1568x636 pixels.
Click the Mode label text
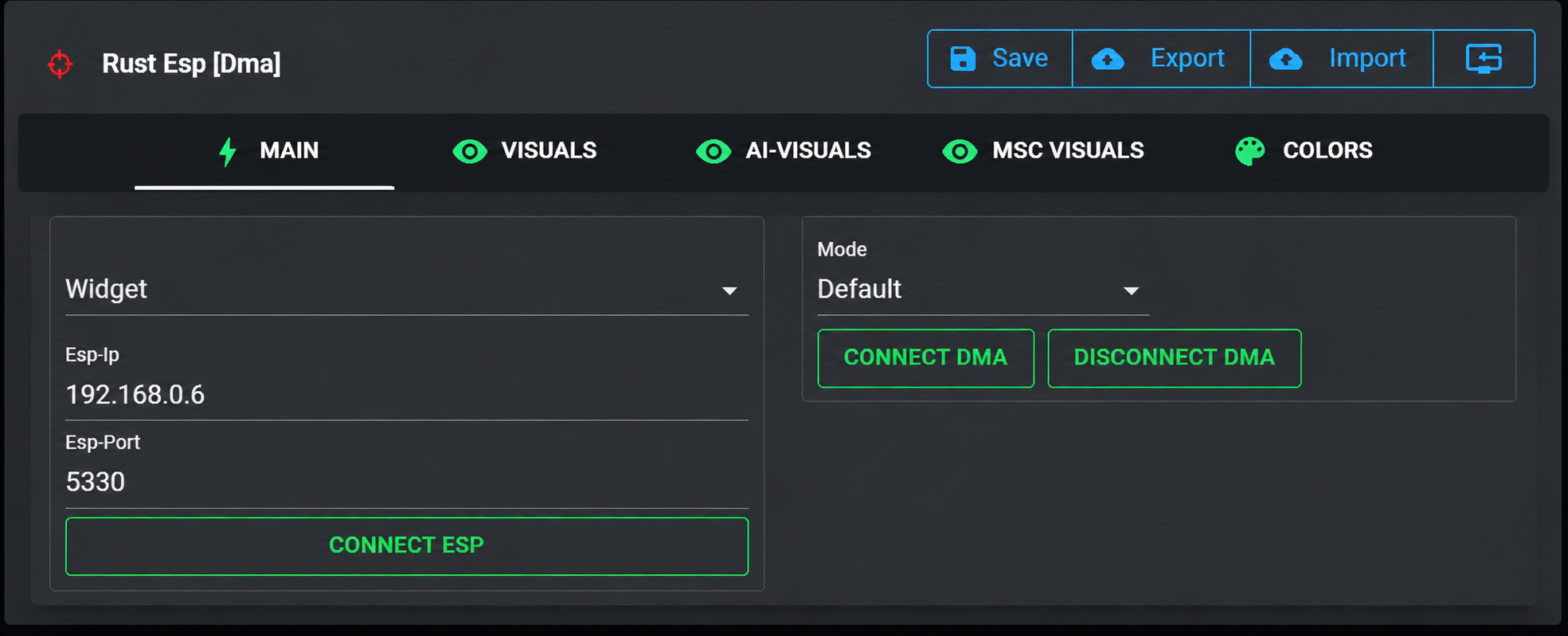(842, 249)
